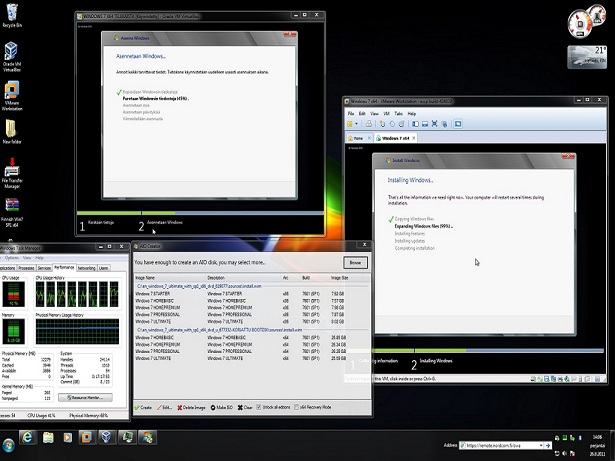Screen dimensions: 615x461
Task: Open Networking tab in Task Manager
Action: (x=86, y=268)
